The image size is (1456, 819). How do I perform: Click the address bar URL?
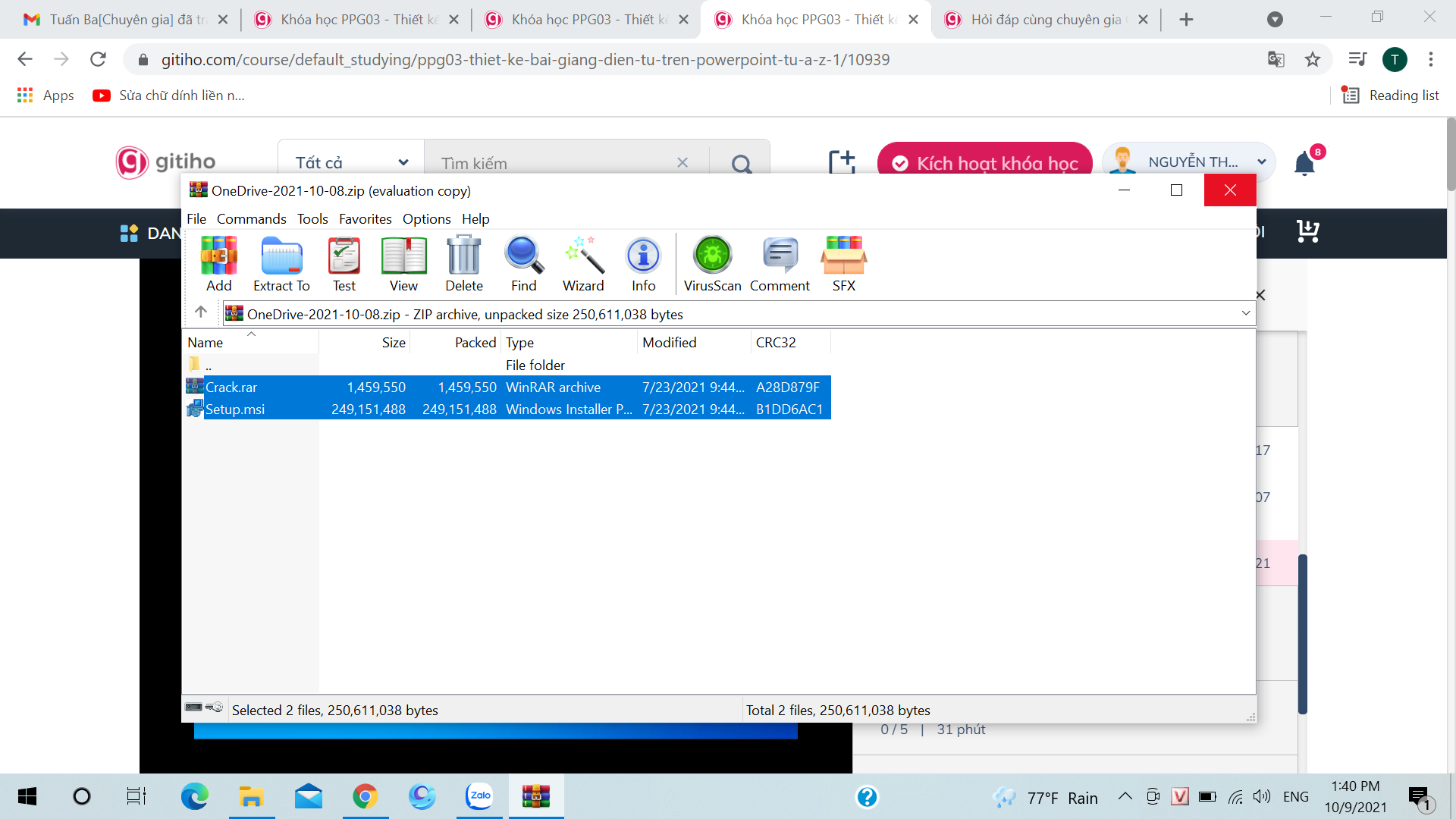click(x=525, y=60)
